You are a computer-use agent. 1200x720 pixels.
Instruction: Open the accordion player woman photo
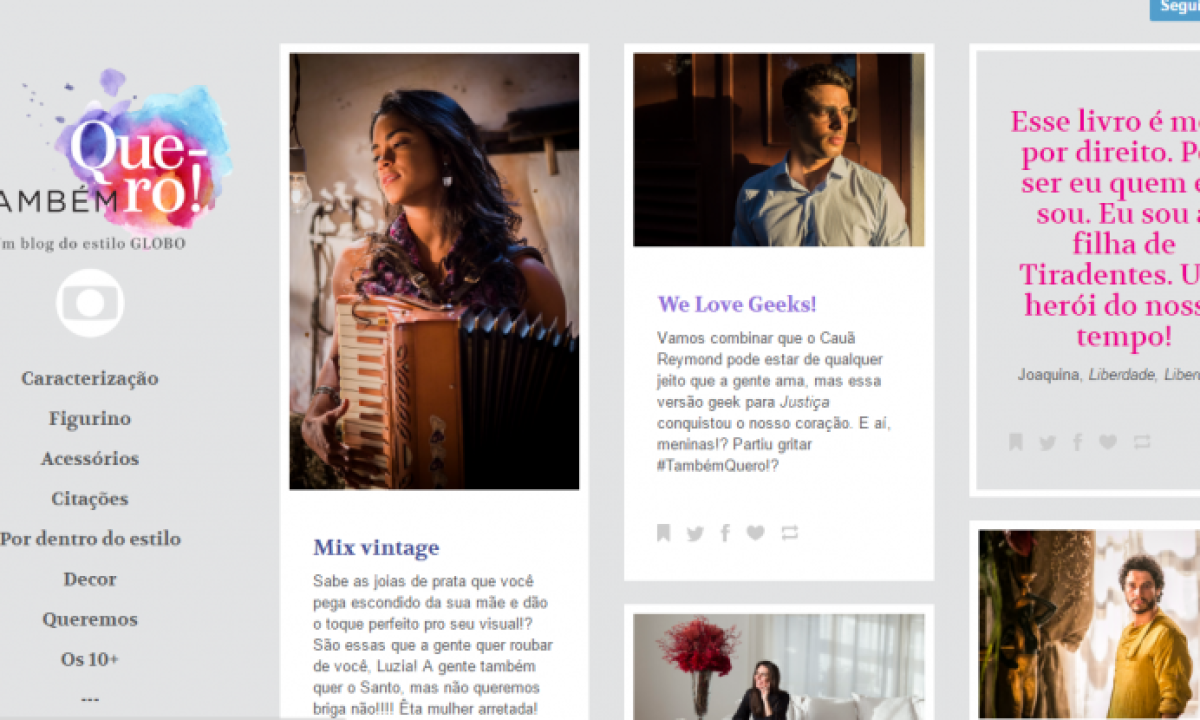coord(434,271)
